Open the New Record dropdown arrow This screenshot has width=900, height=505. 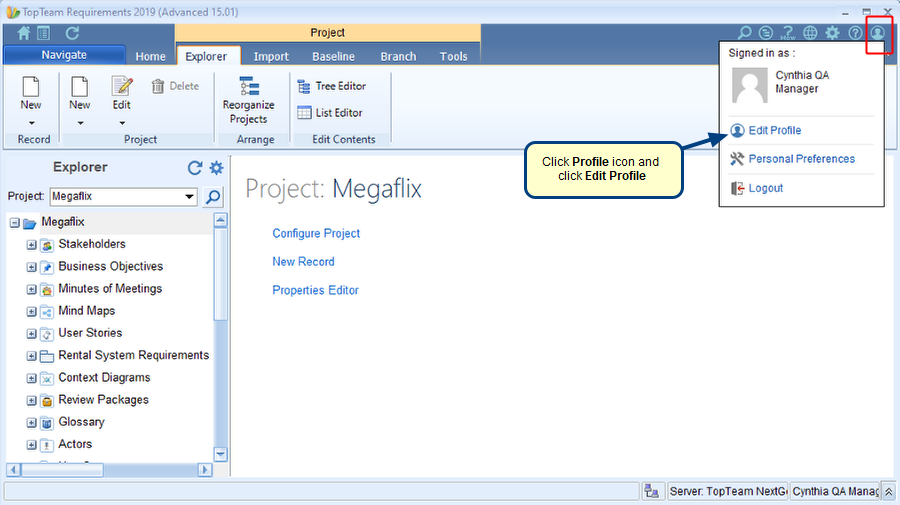pyautogui.click(x=31, y=123)
